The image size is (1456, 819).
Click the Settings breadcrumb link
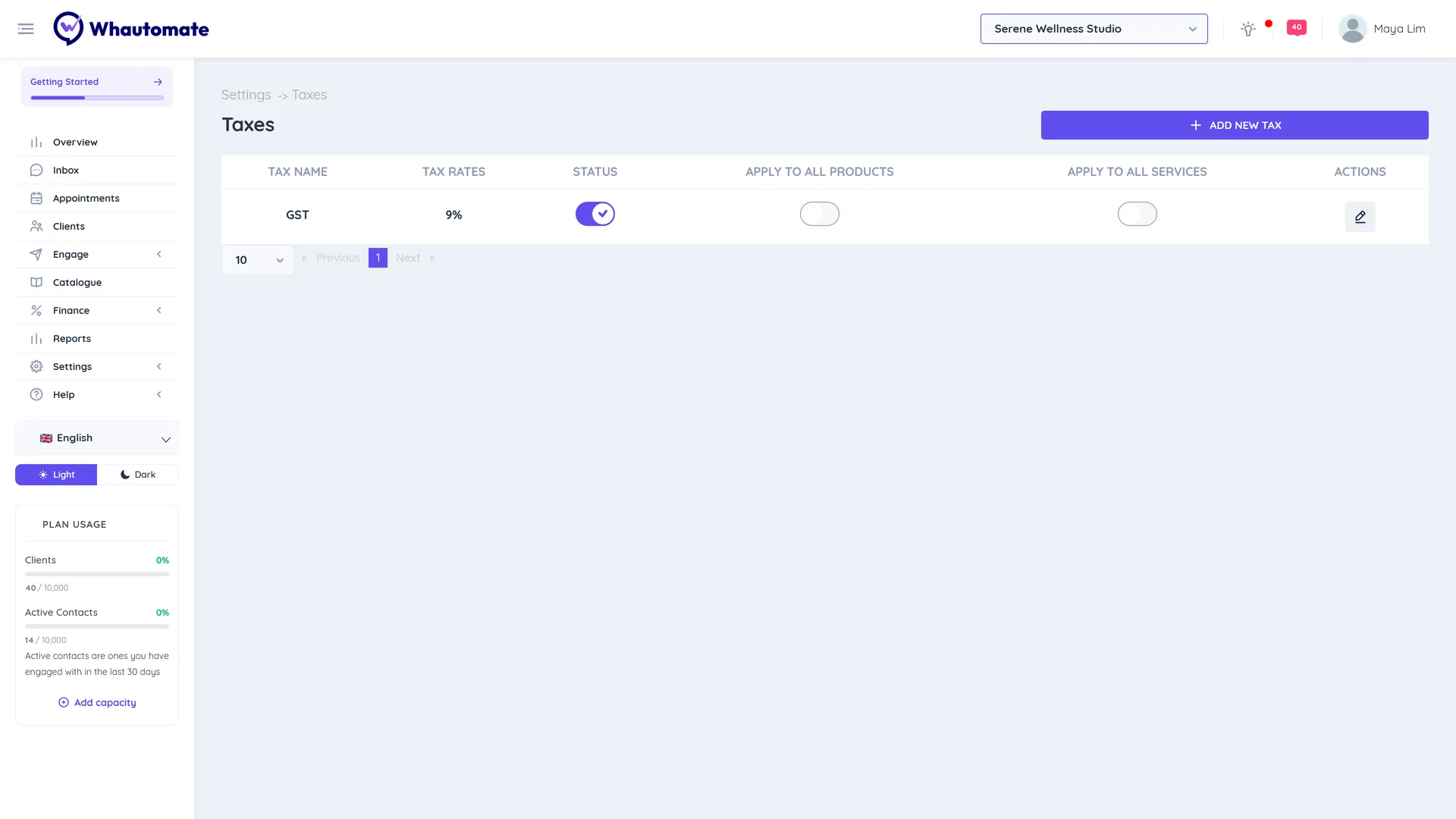coord(246,95)
